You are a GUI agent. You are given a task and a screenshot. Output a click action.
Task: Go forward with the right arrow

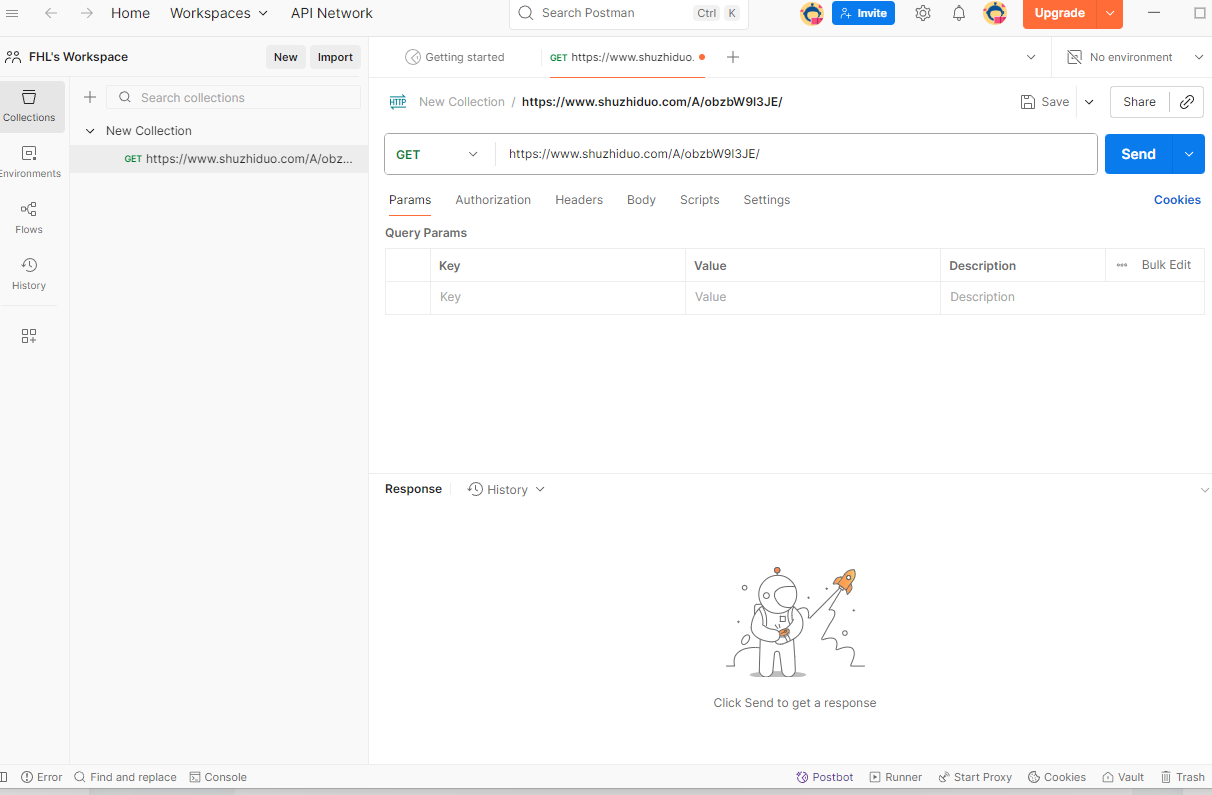point(87,13)
